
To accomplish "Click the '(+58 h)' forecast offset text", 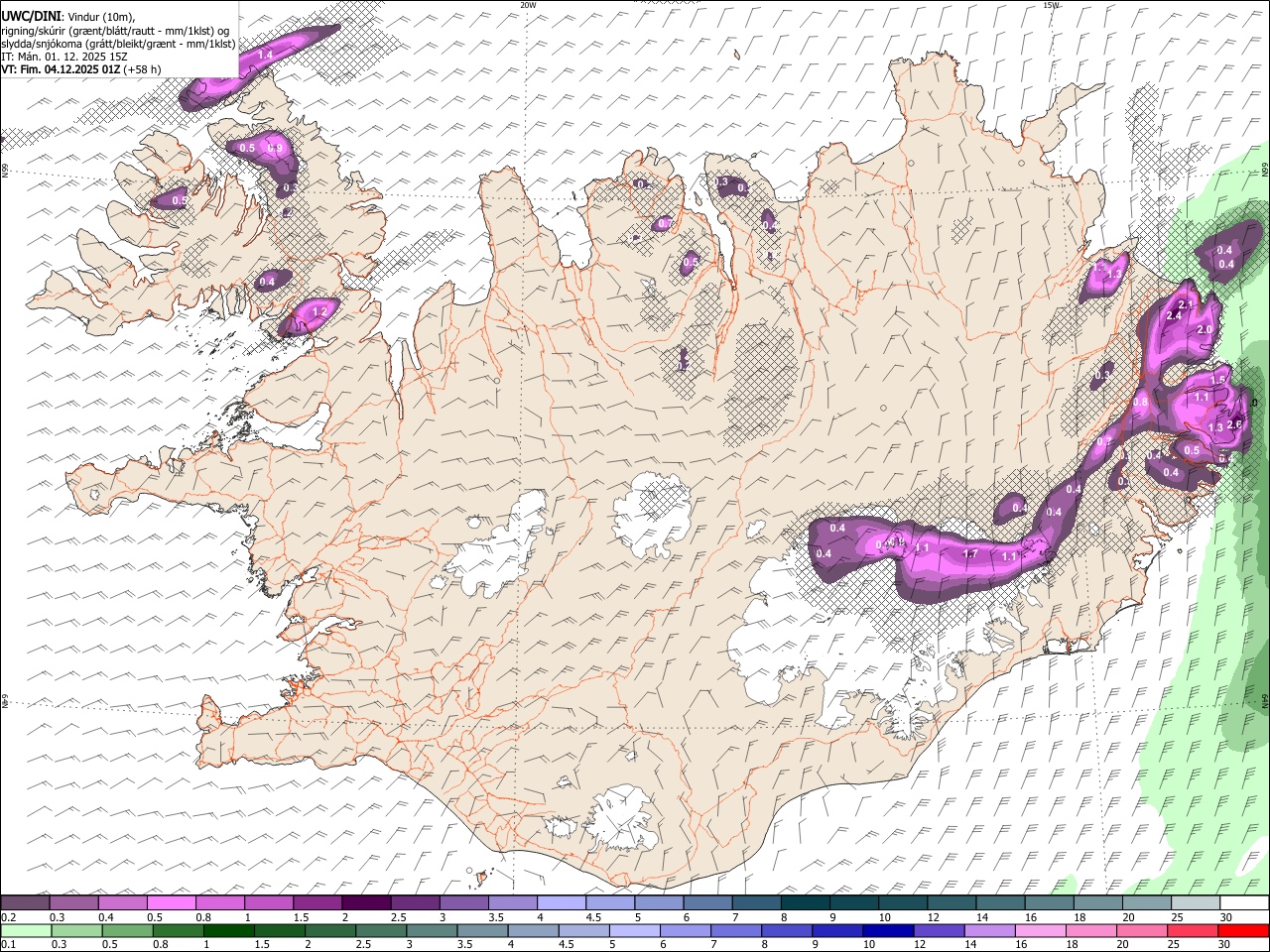I will click(x=142, y=69).
